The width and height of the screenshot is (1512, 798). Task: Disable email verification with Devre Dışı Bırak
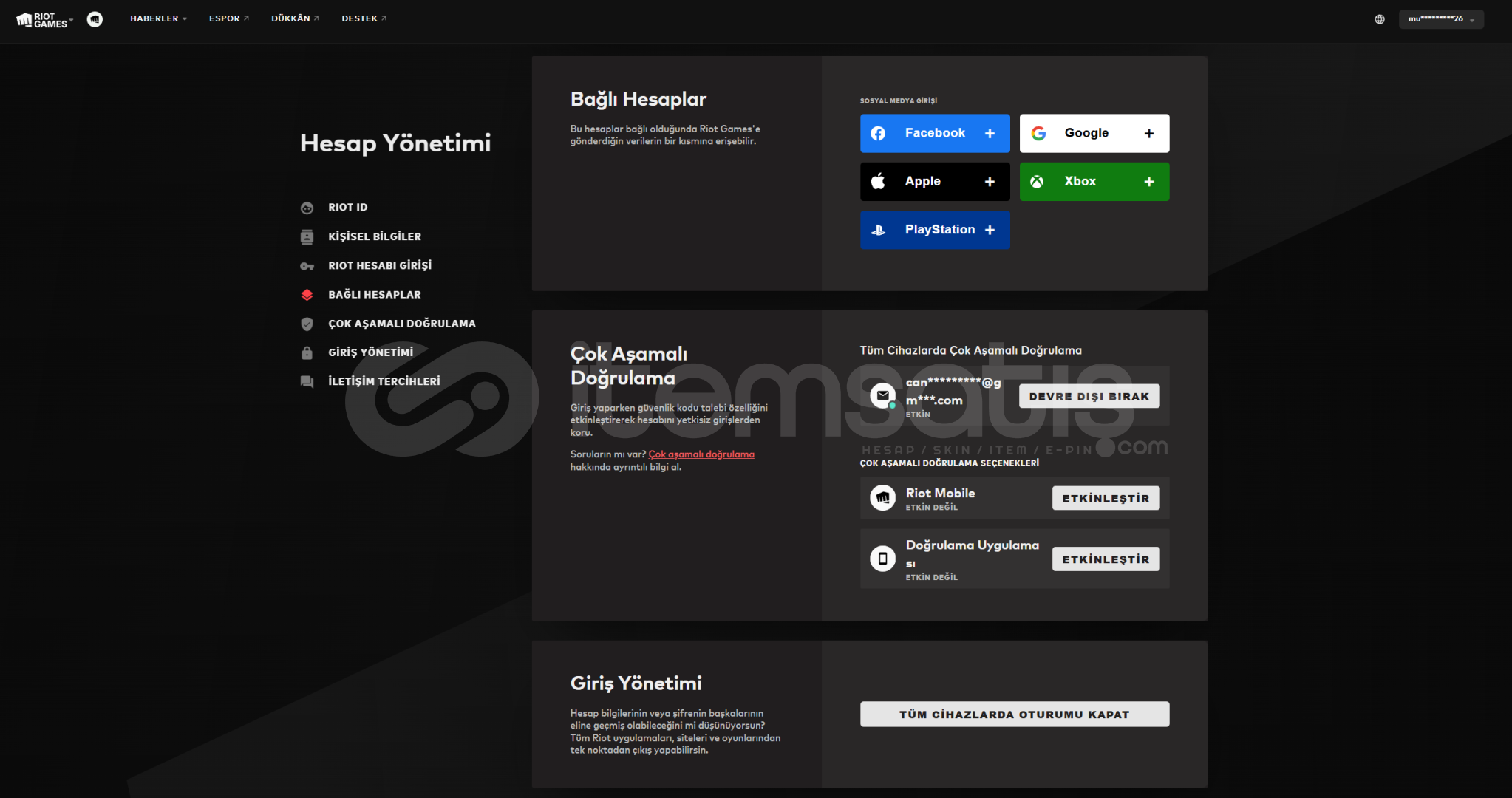1089,396
